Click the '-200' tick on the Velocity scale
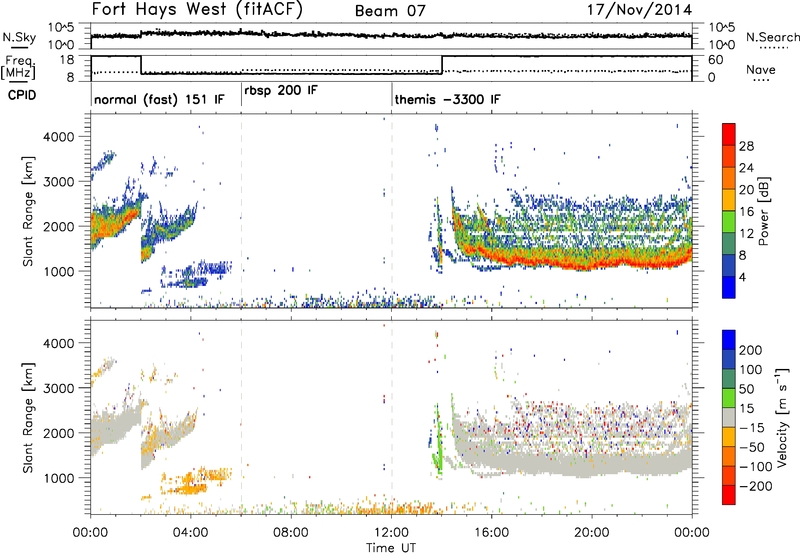Viewport: 800px width, 554px height. pyautogui.click(x=755, y=486)
